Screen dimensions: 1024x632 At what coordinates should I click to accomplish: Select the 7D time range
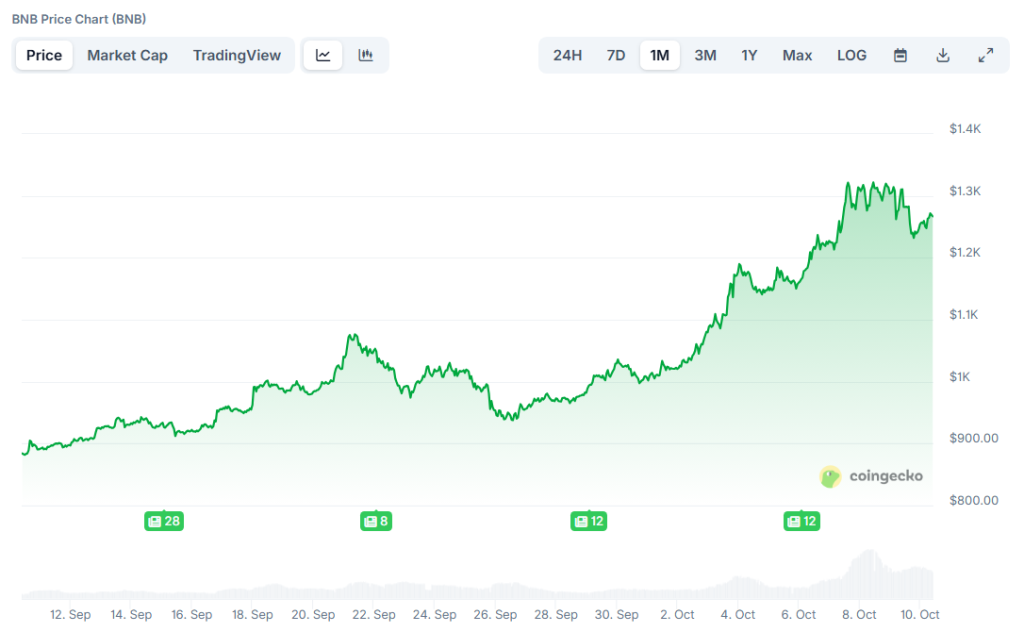616,55
